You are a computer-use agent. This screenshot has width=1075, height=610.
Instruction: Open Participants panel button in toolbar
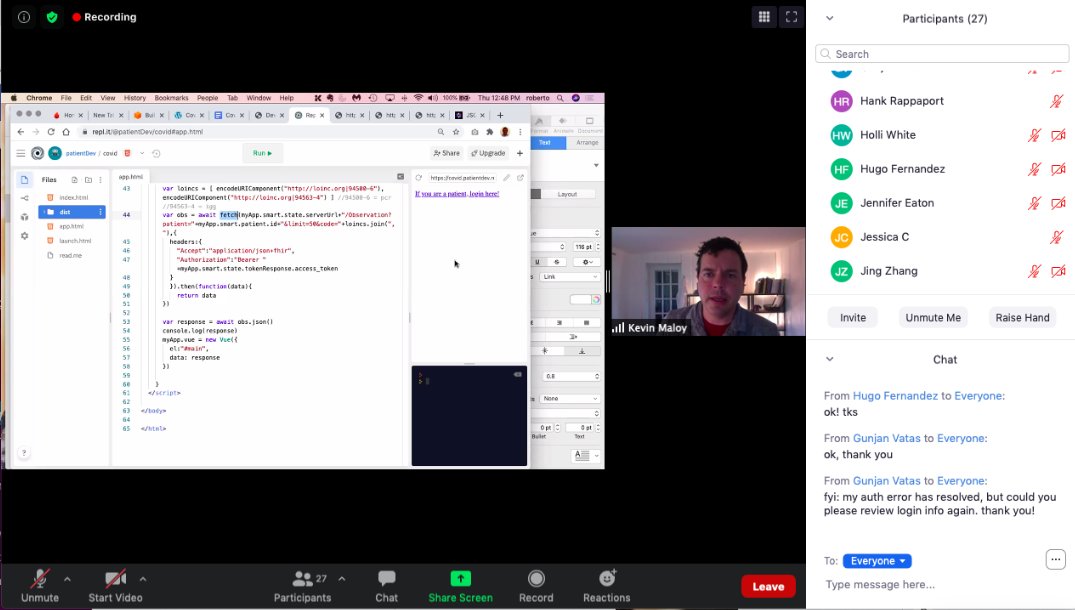[302, 586]
